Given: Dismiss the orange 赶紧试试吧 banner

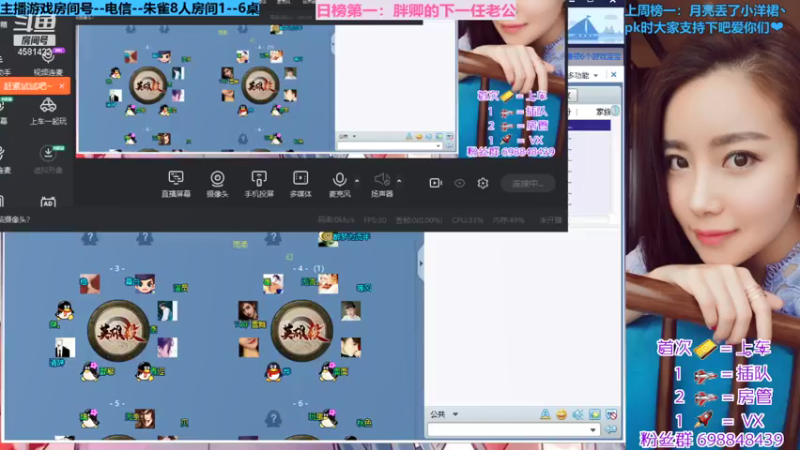Looking at the screenshot, I should [x=62, y=86].
